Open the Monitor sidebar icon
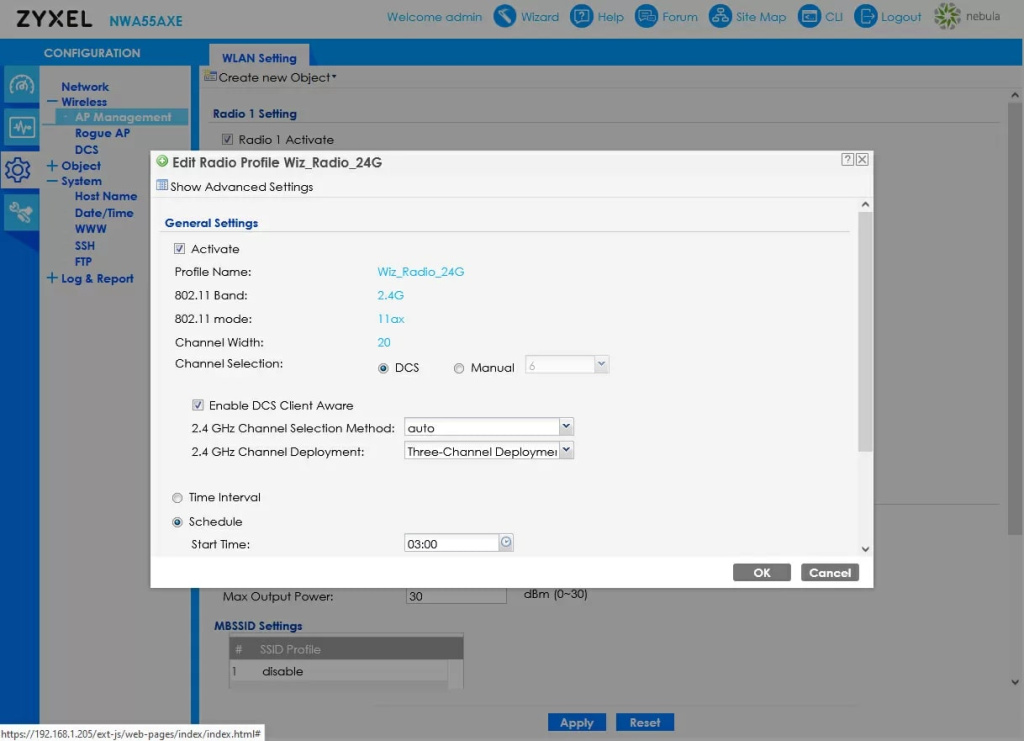Screen dimensions: 1024x741 [x=21, y=128]
